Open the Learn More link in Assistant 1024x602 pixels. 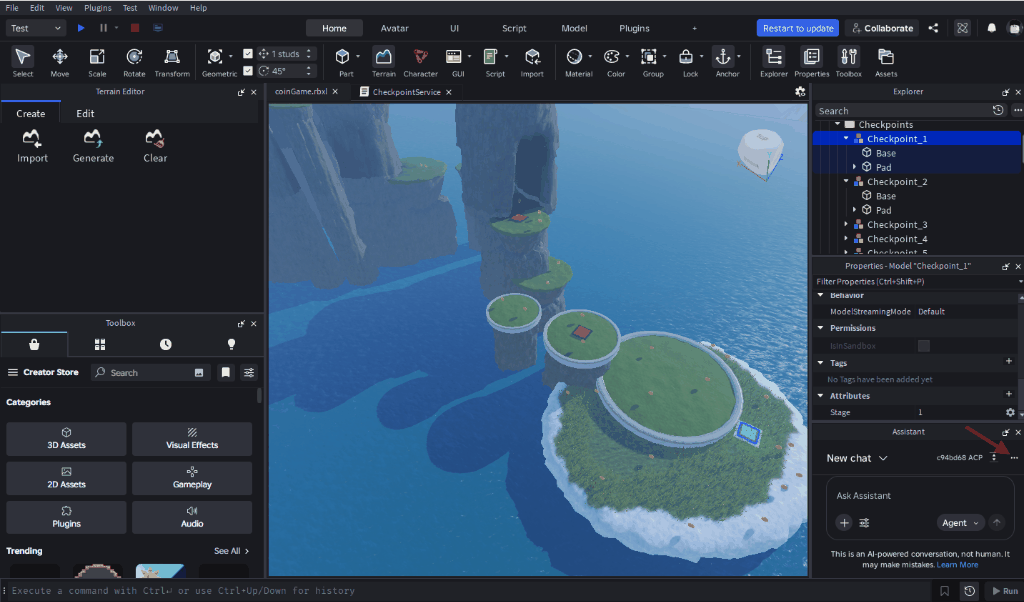957,565
